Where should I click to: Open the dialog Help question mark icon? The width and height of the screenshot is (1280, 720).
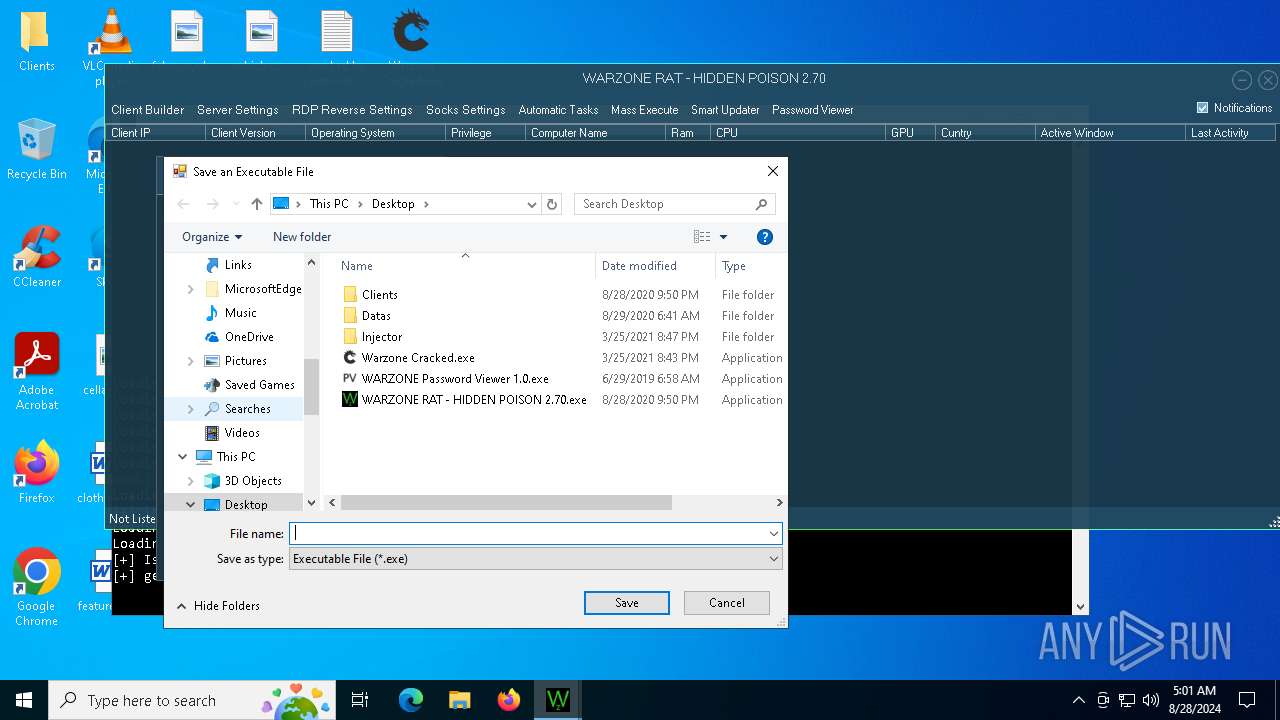pos(765,237)
